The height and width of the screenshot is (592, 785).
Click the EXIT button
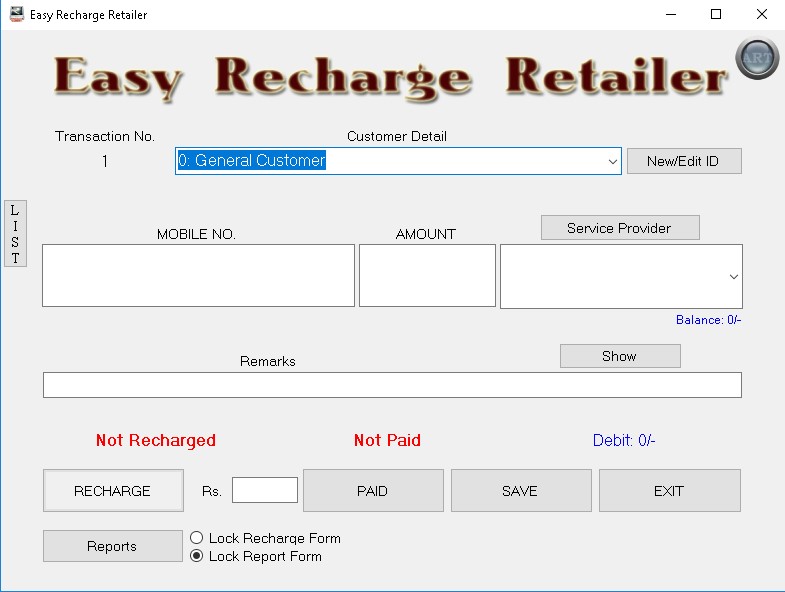669,491
